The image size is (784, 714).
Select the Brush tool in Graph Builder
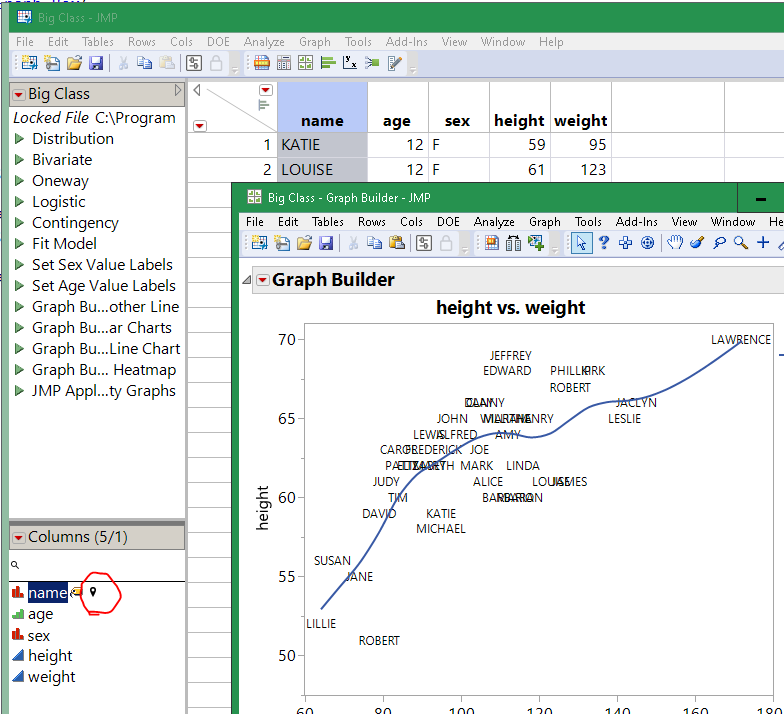coord(697,243)
